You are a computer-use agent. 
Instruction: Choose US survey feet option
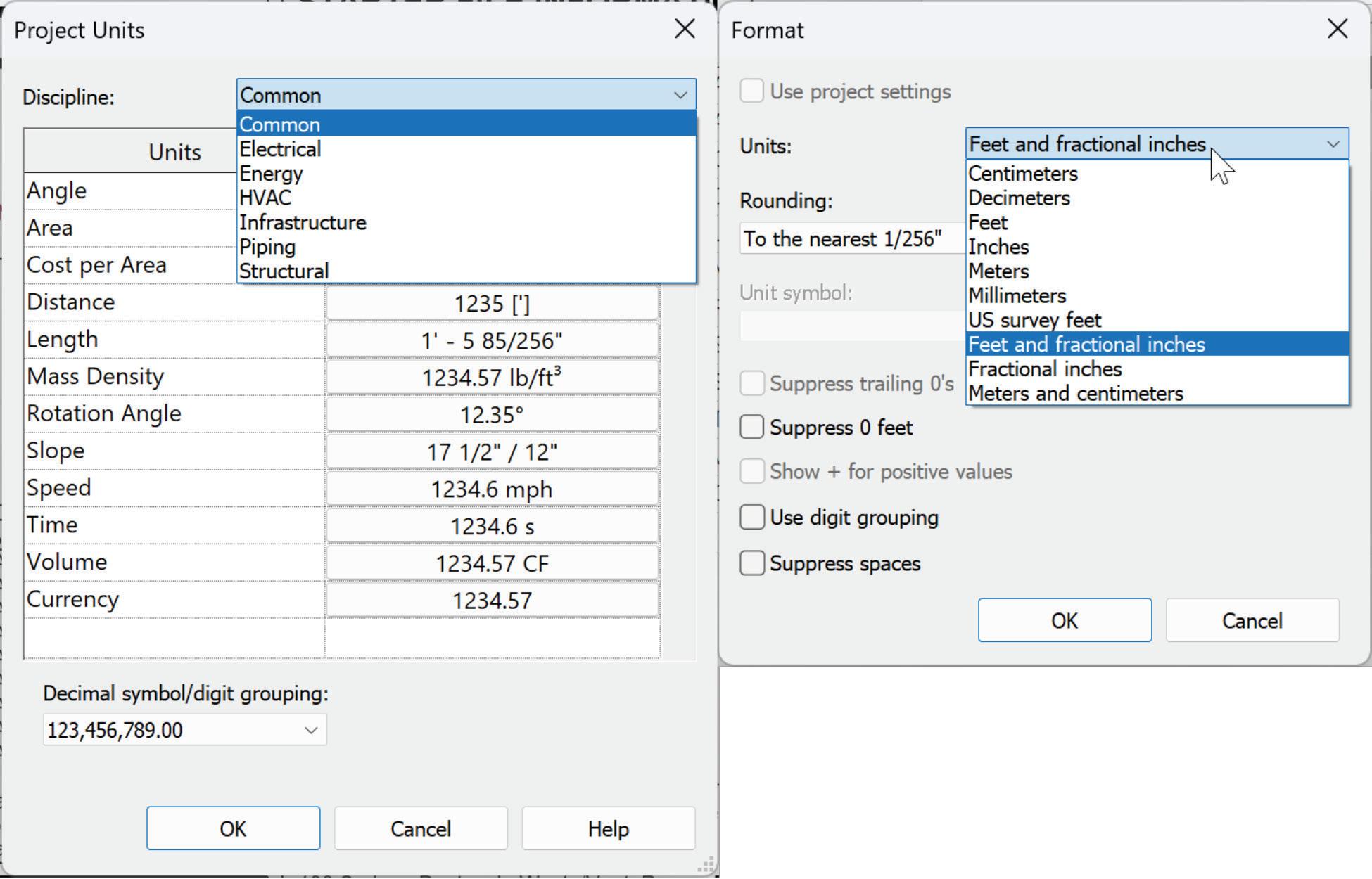click(1034, 321)
